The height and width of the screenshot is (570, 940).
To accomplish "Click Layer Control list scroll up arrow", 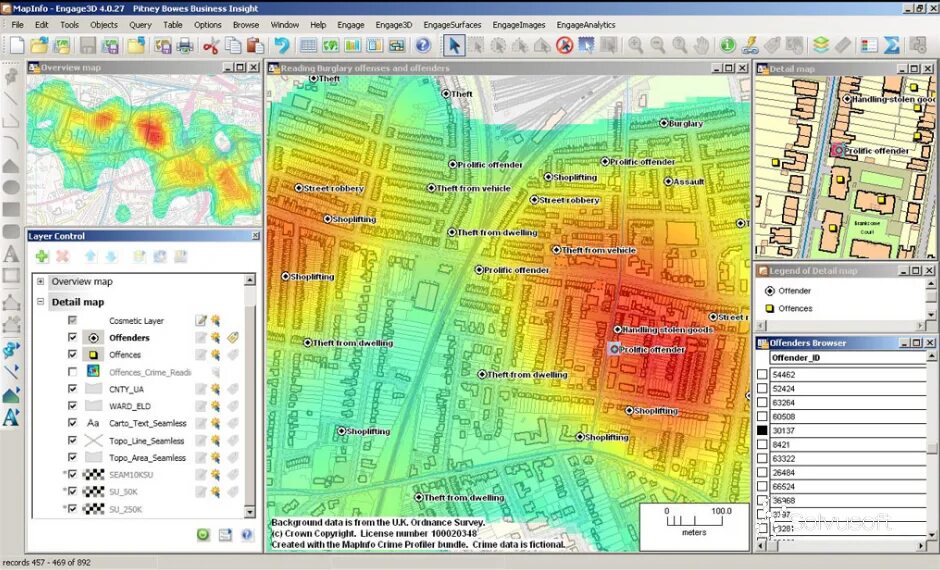I will point(250,280).
